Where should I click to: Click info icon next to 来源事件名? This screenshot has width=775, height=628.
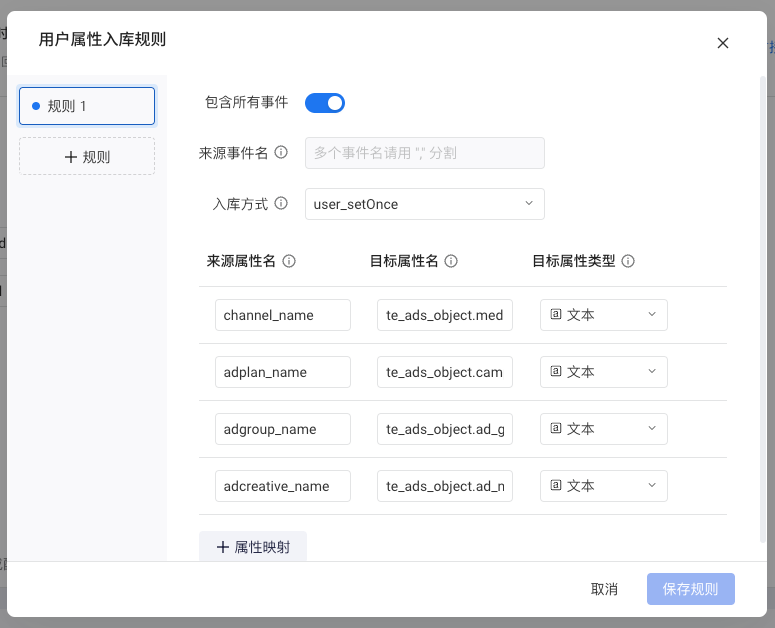pyautogui.click(x=281, y=152)
